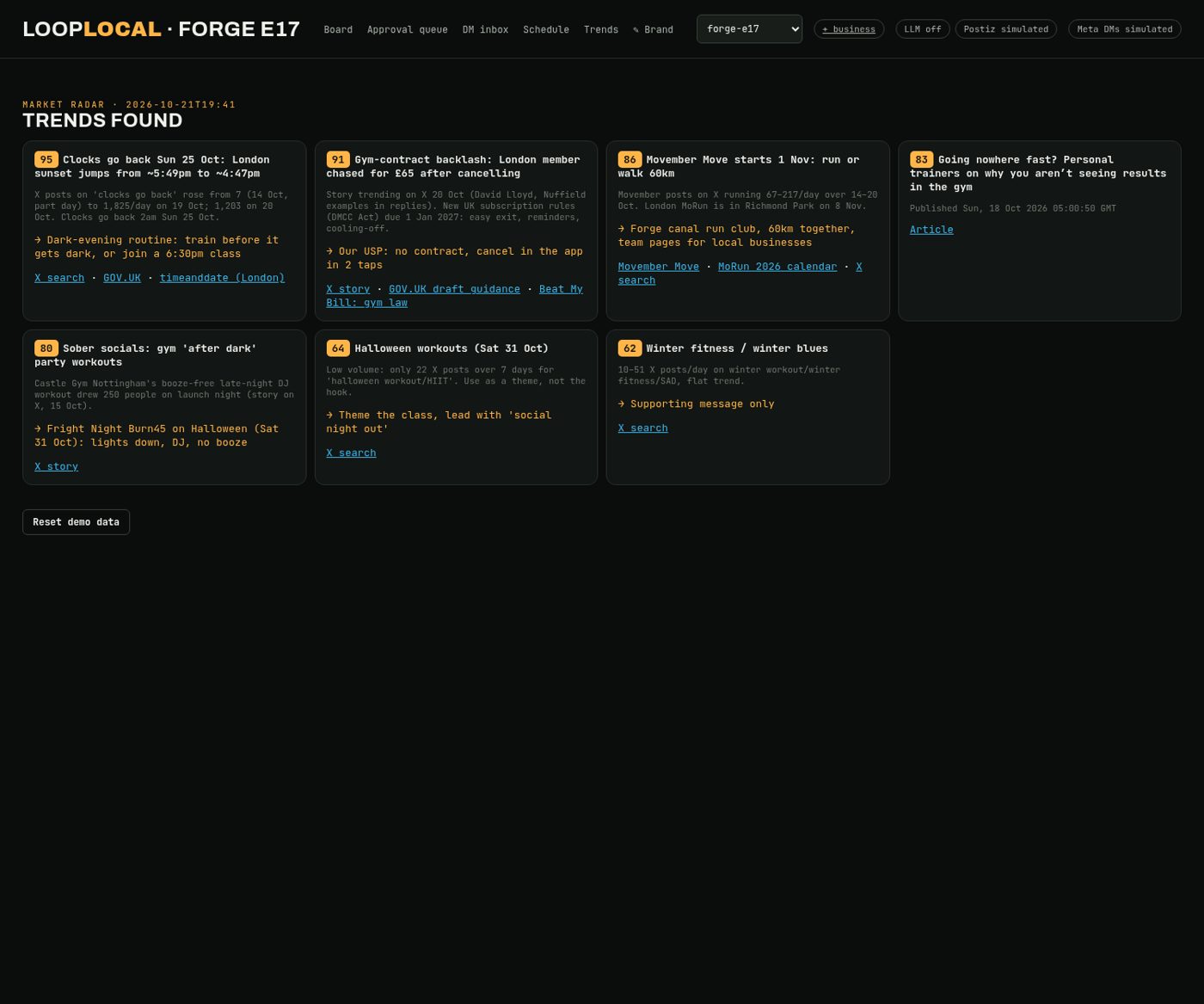Screen dimensions: 1204x1004
Task: Open the Article link in Personal trainers card
Action: (931, 230)
